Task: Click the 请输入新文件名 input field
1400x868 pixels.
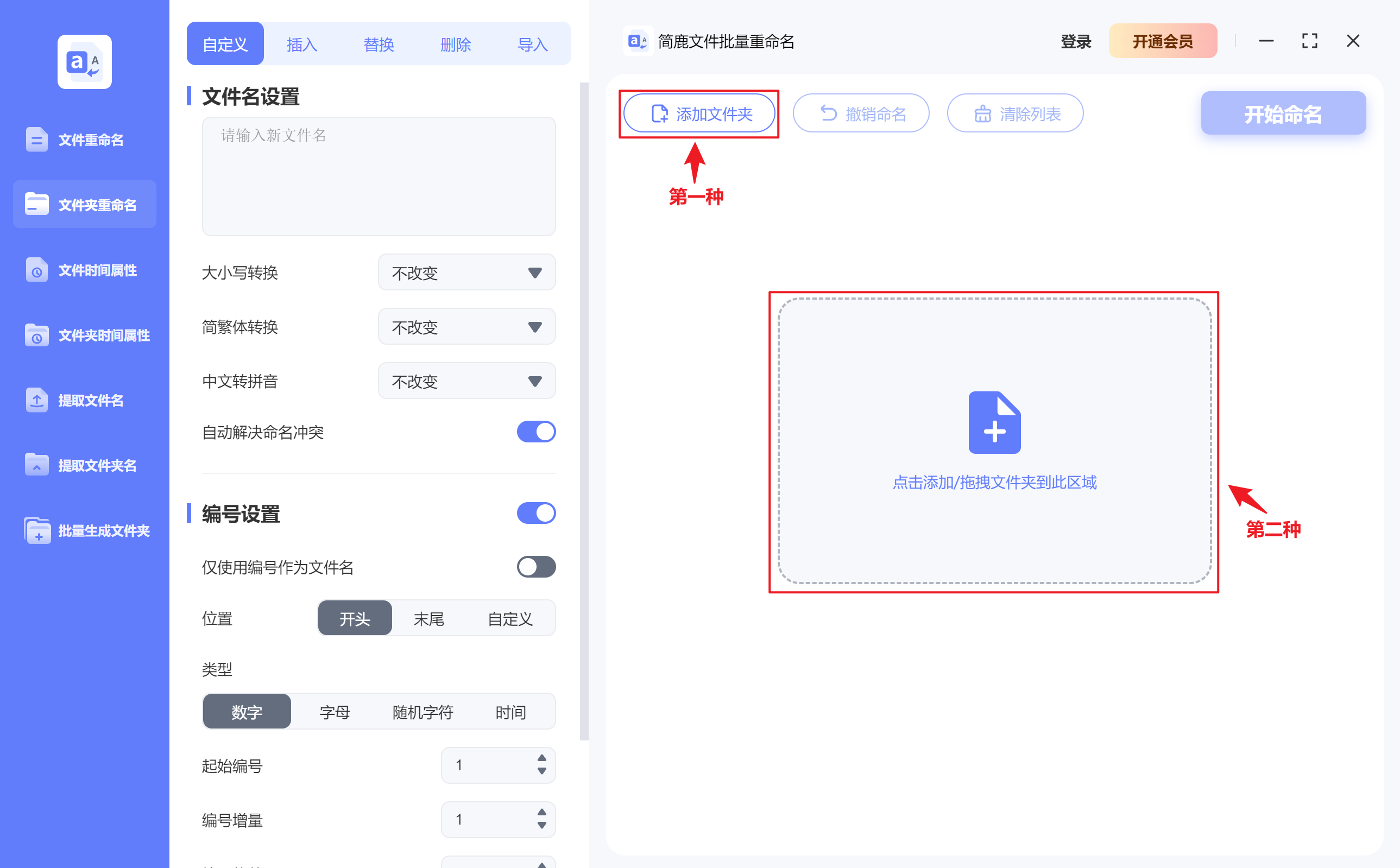Action: (379, 176)
